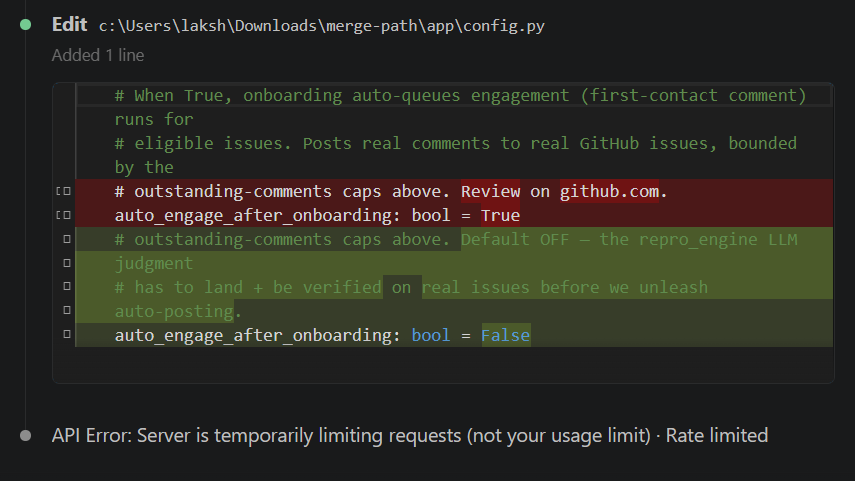Click the added 'auto-posting.' line

click(x=178, y=311)
